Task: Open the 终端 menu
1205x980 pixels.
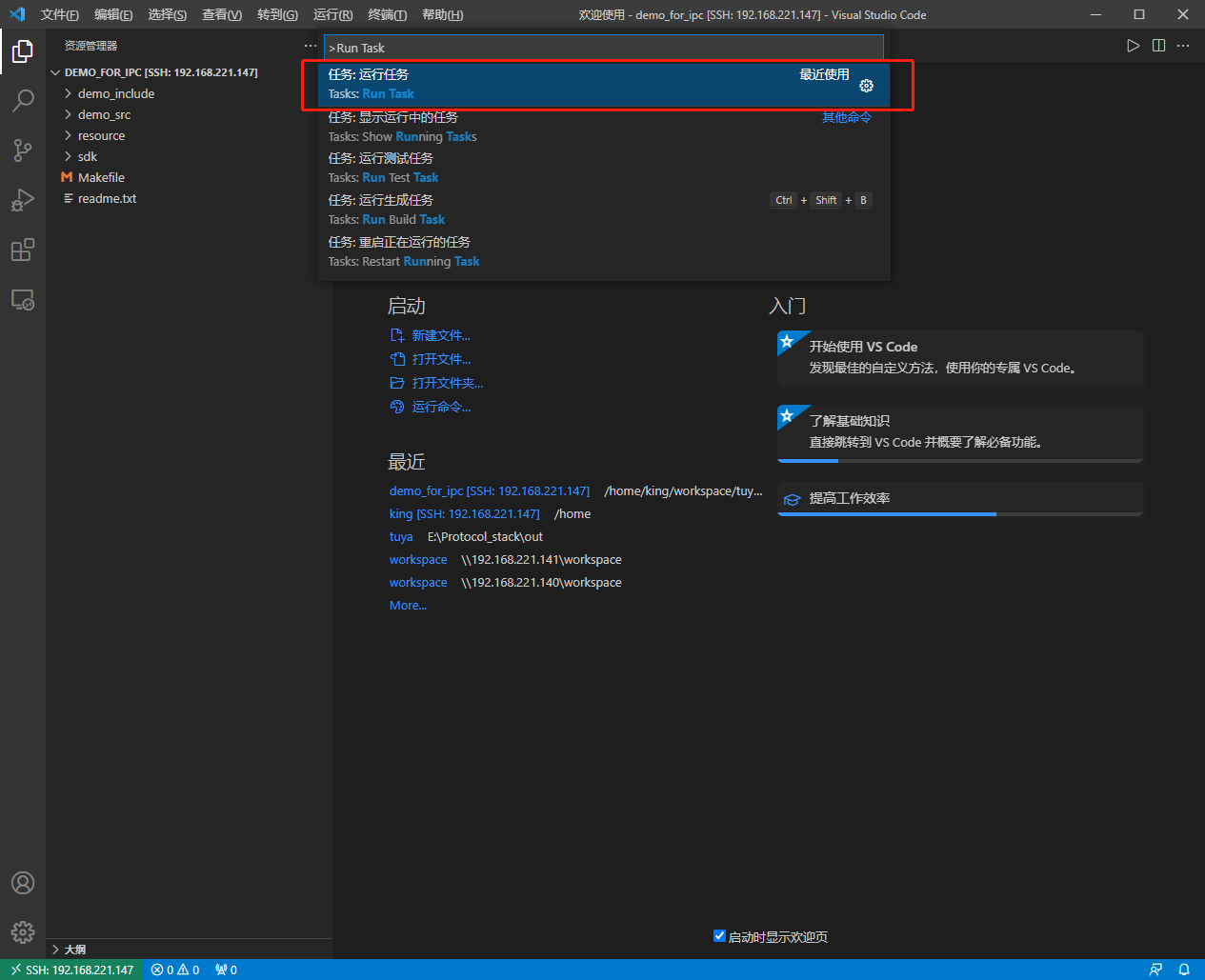Action: click(x=387, y=14)
